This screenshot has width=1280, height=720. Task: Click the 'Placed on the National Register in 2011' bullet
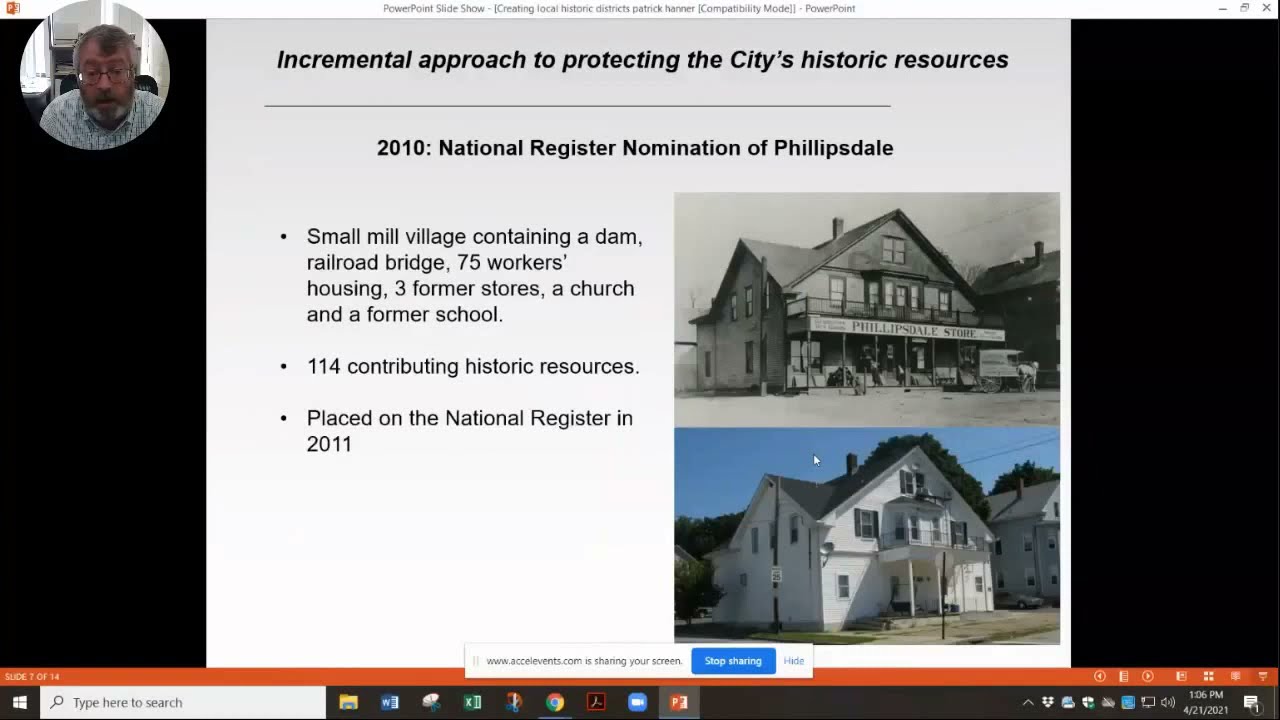pos(470,431)
